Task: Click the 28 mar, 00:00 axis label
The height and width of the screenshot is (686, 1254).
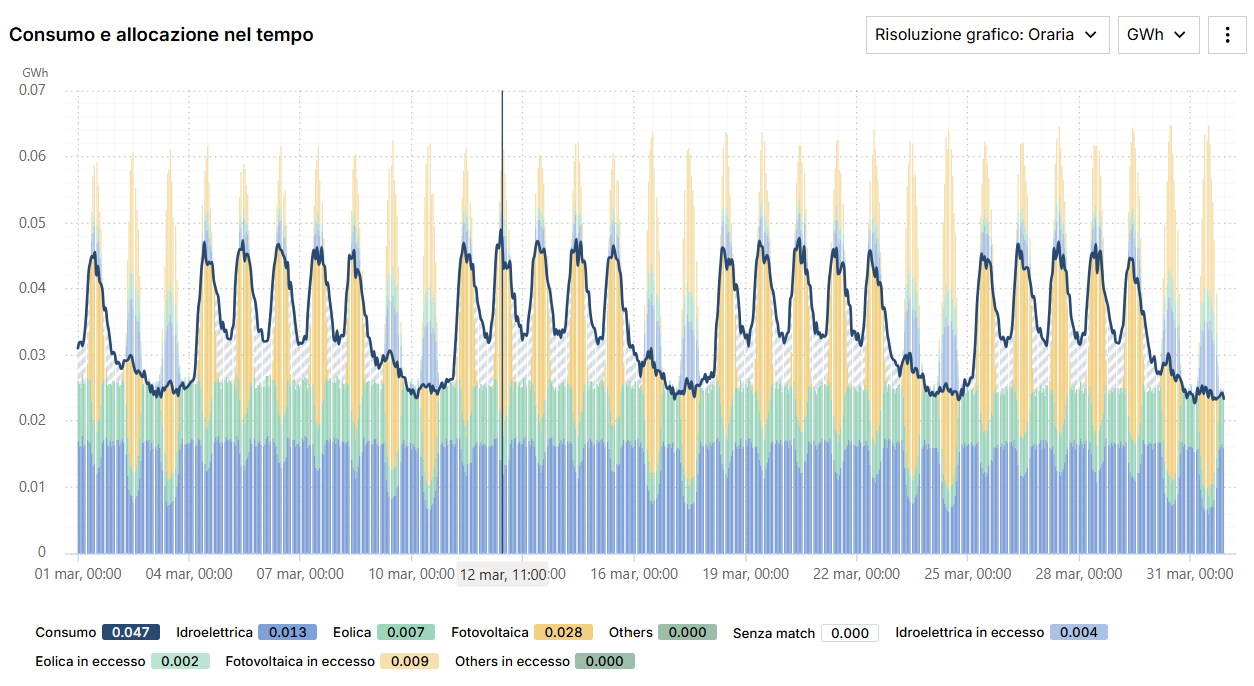Action: coord(1079,574)
